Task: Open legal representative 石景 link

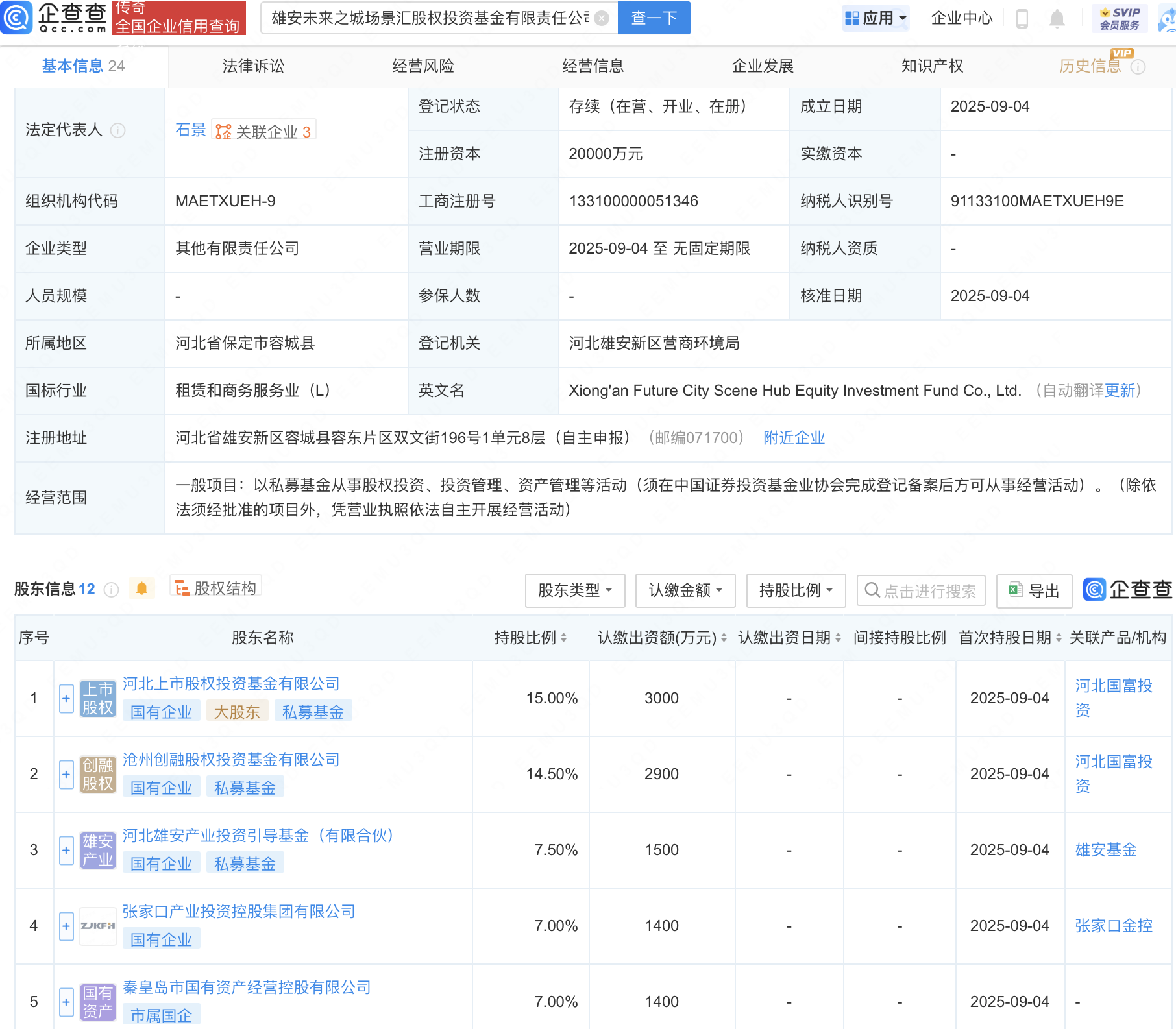Action: pyautogui.click(x=191, y=130)
